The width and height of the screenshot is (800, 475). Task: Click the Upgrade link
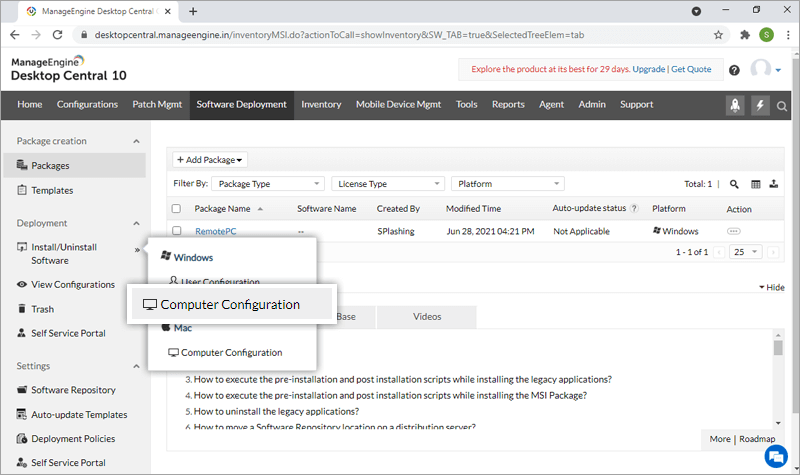648,69
